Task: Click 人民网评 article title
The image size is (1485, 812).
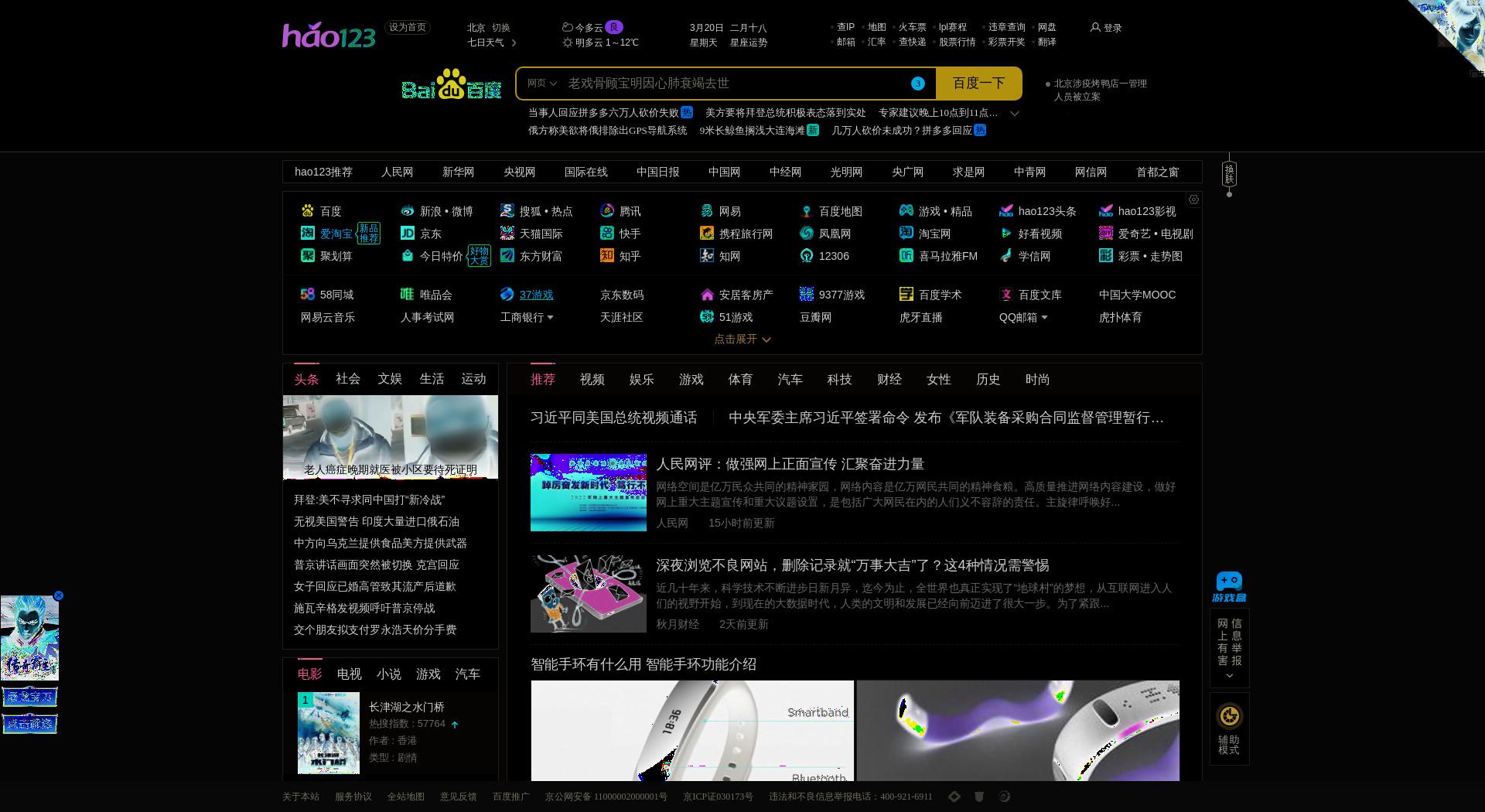Action: pyautogui.click(x=790, y=464)
